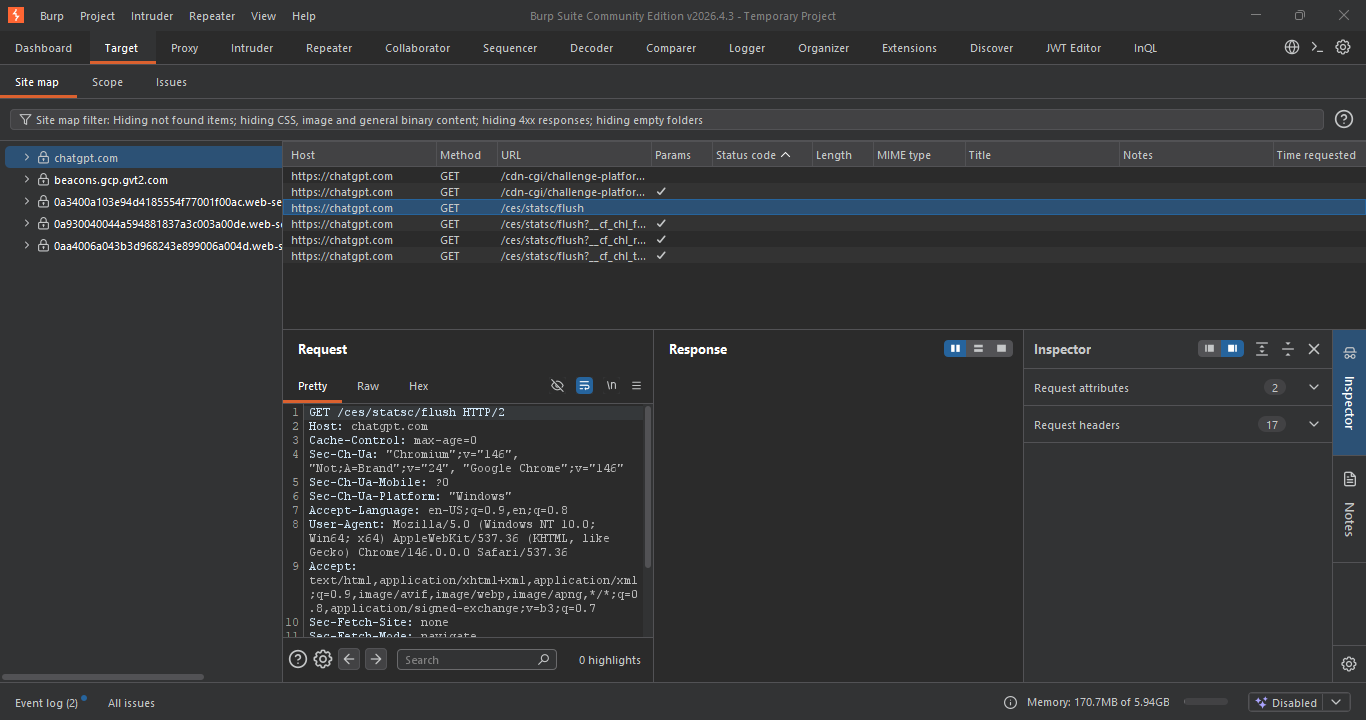
Task: Toggle line wrap in the request editor
Action: (585, 386)
